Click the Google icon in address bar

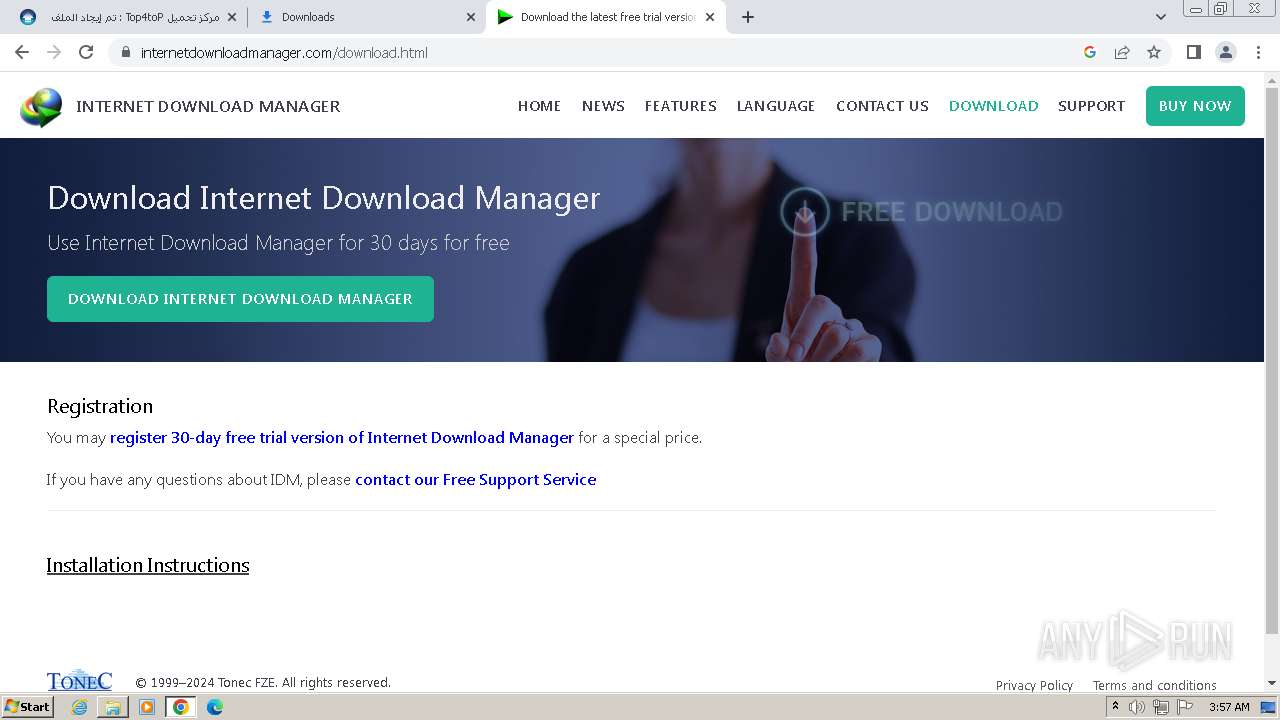pos(1090,52)
